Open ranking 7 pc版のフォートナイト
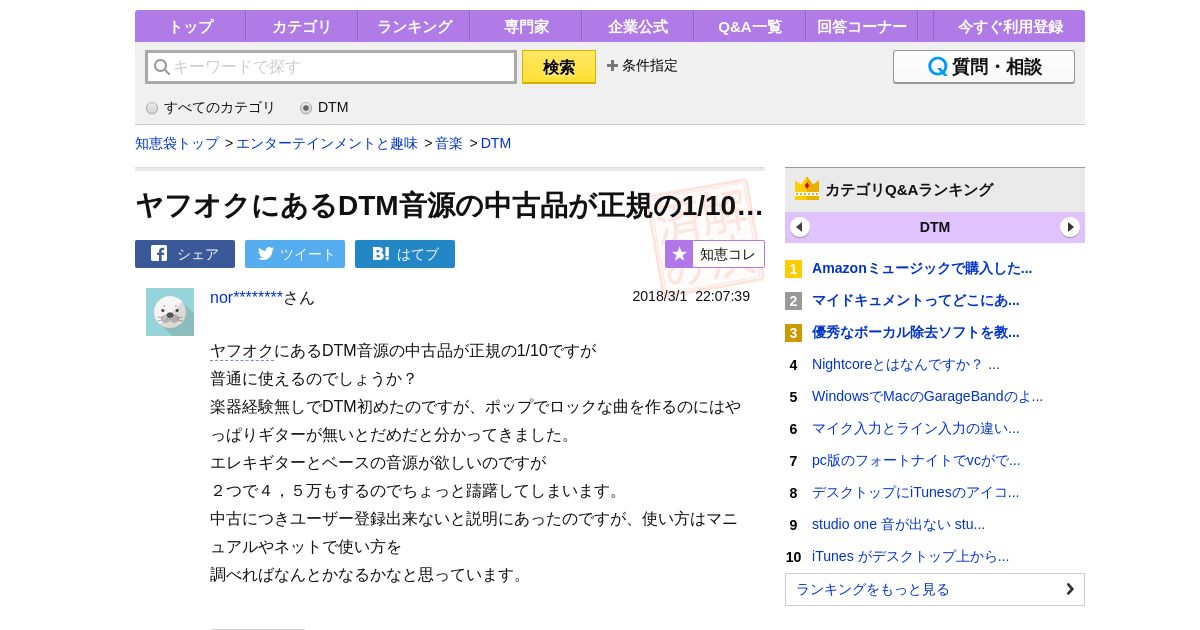Viewport: 1200px width, 630px height. 916,460
